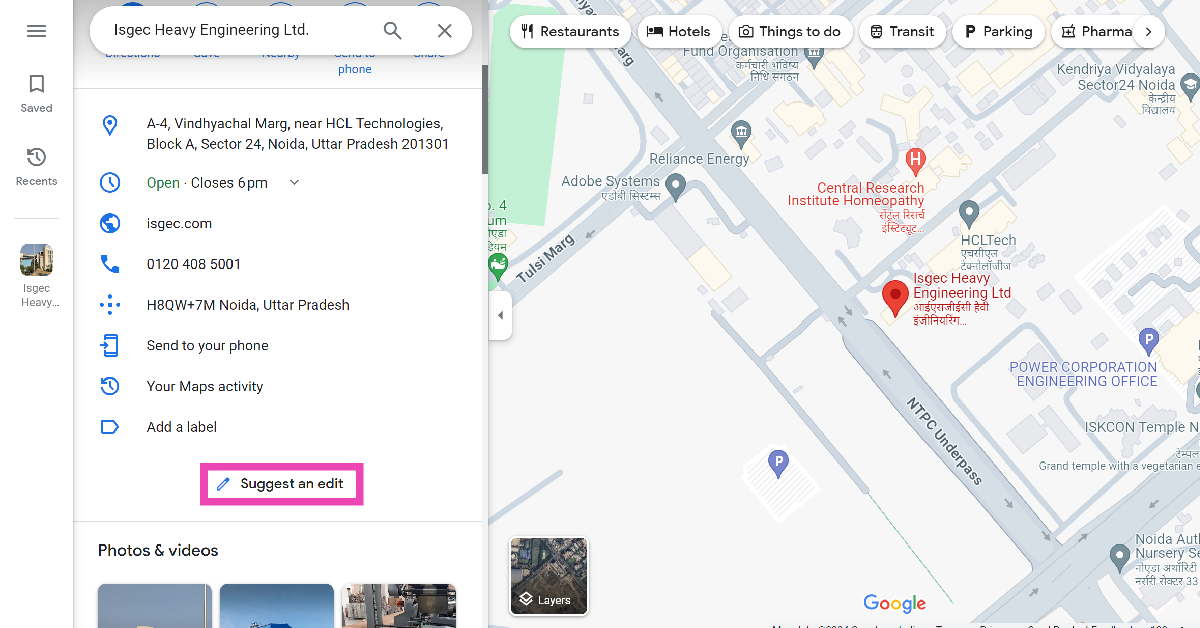Open the third photo thumbnail

click(399, 606)
